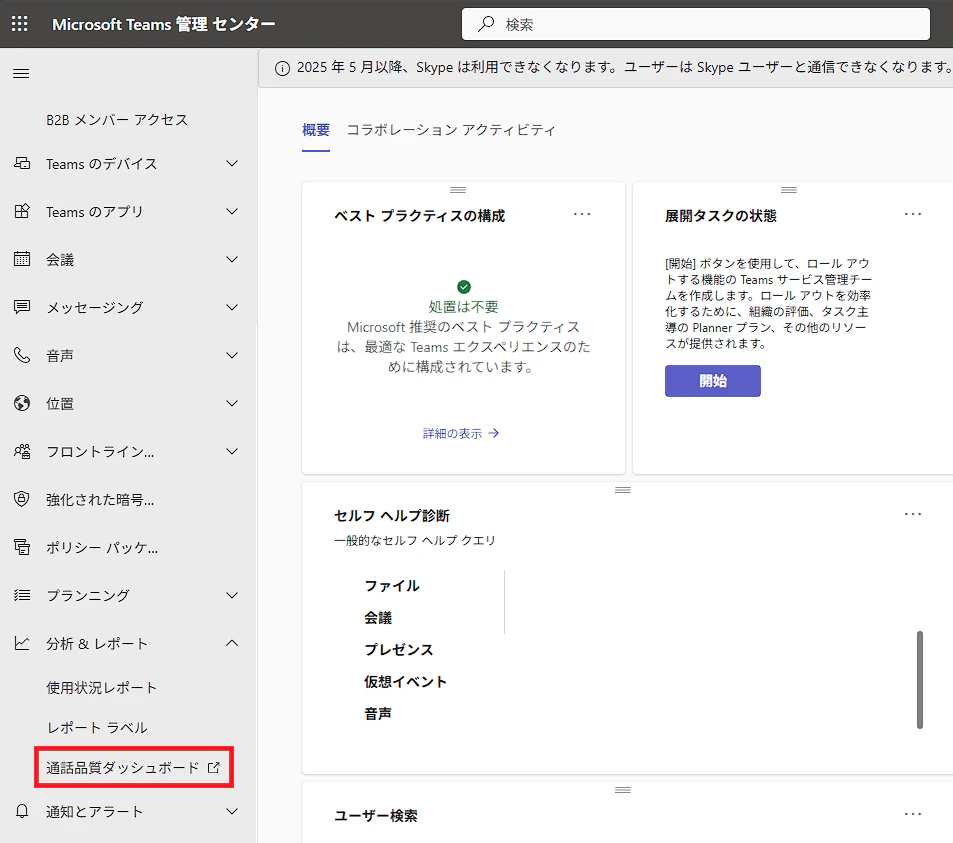Select 音声 self-help query in セルフ ヘルプ診断
This screenshot has width=953, height=843.
tap(378, 714)
